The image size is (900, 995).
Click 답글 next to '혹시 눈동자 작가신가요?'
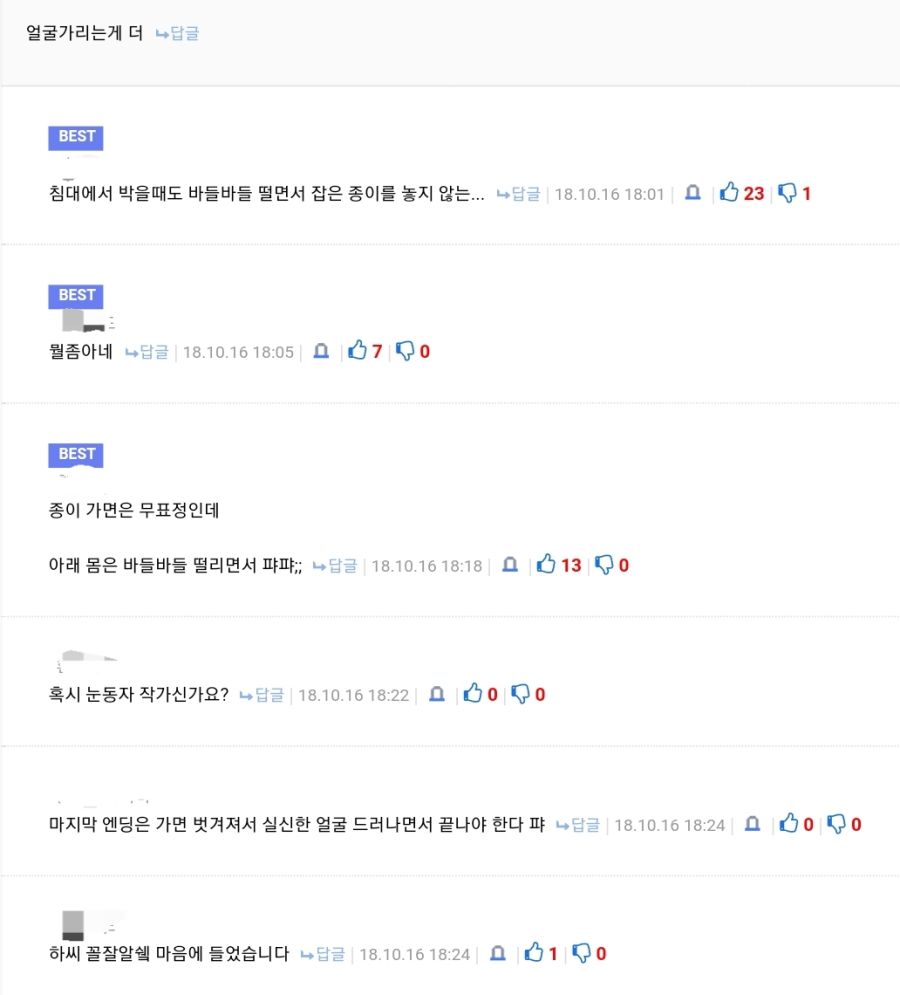(x=263, y=694)
